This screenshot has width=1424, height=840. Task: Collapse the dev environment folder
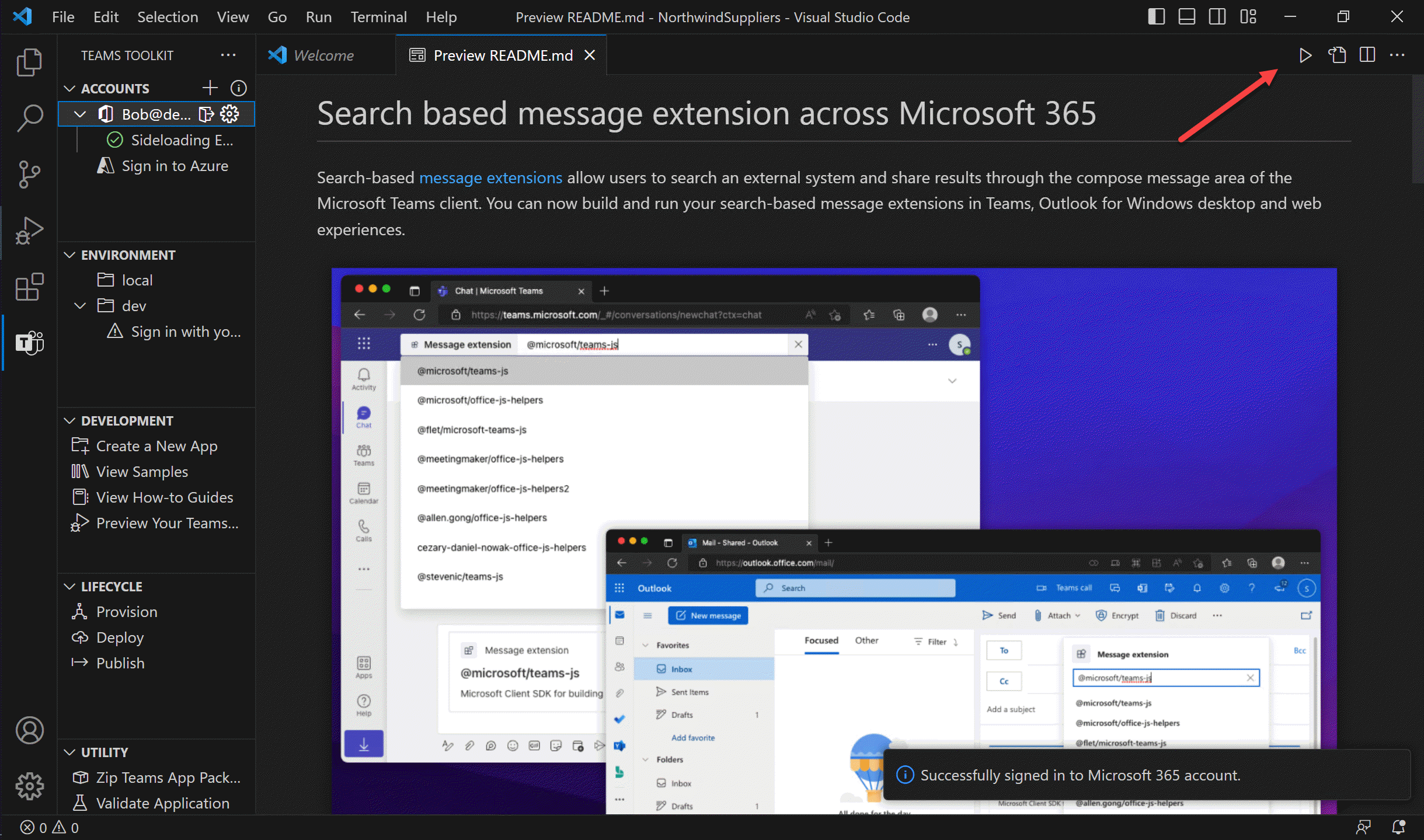point(80,306)
